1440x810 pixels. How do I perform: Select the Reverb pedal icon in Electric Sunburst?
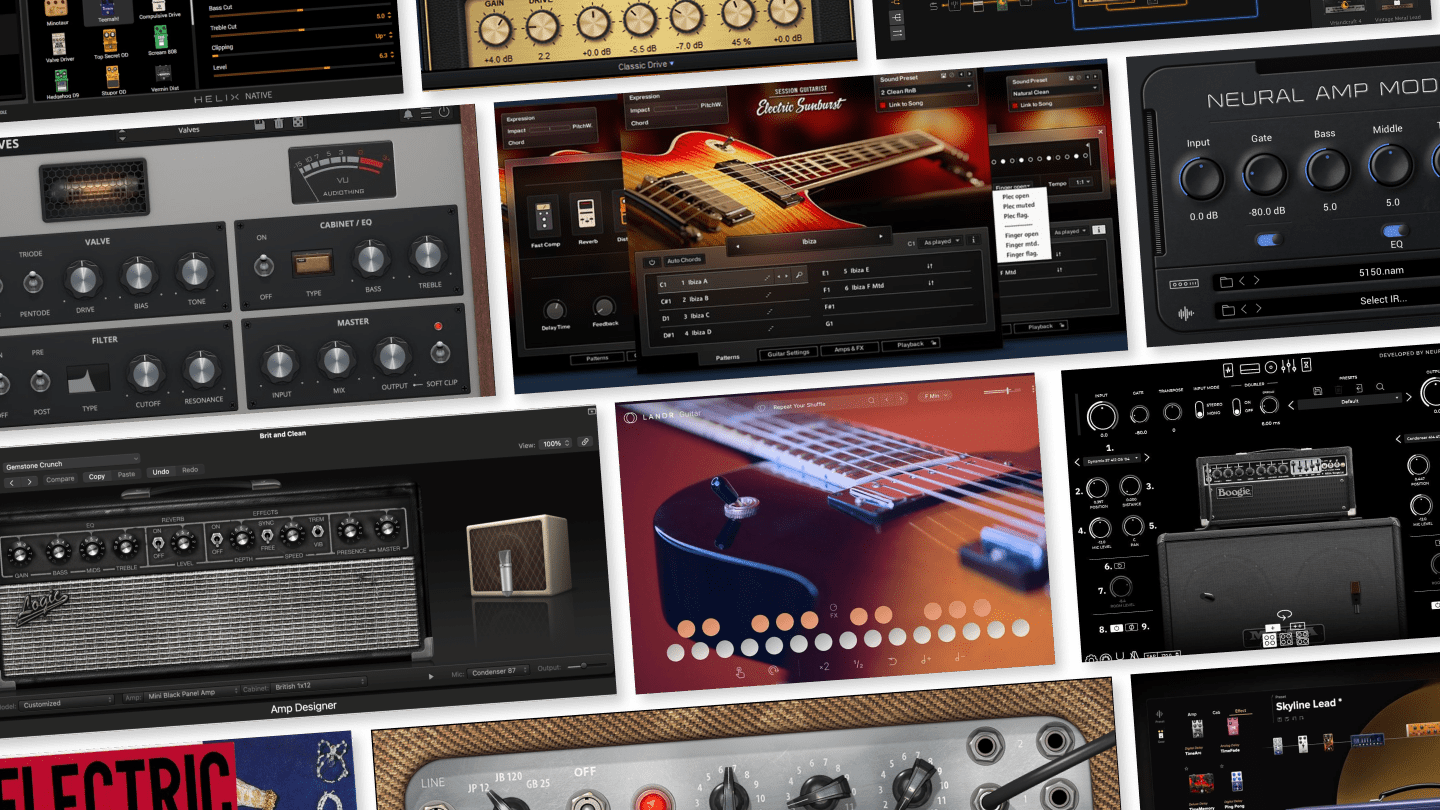click(586, 213)
